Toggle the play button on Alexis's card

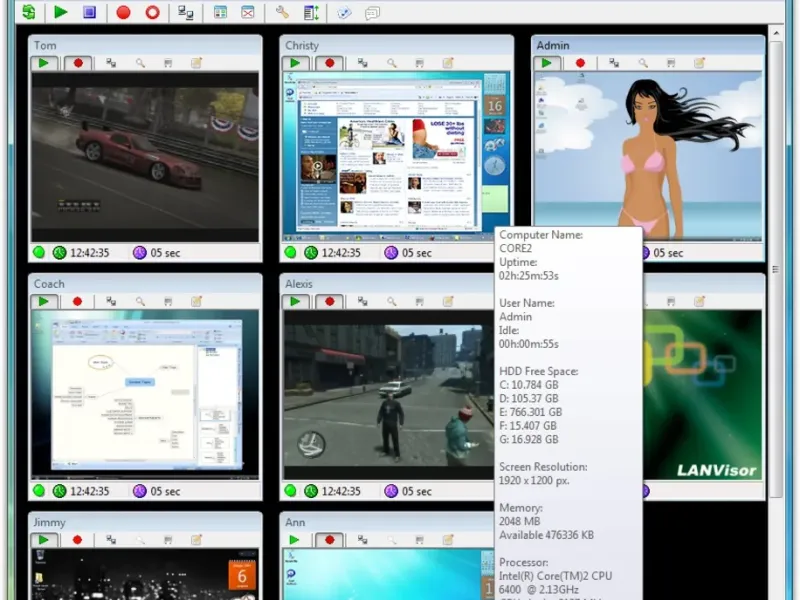295,301
